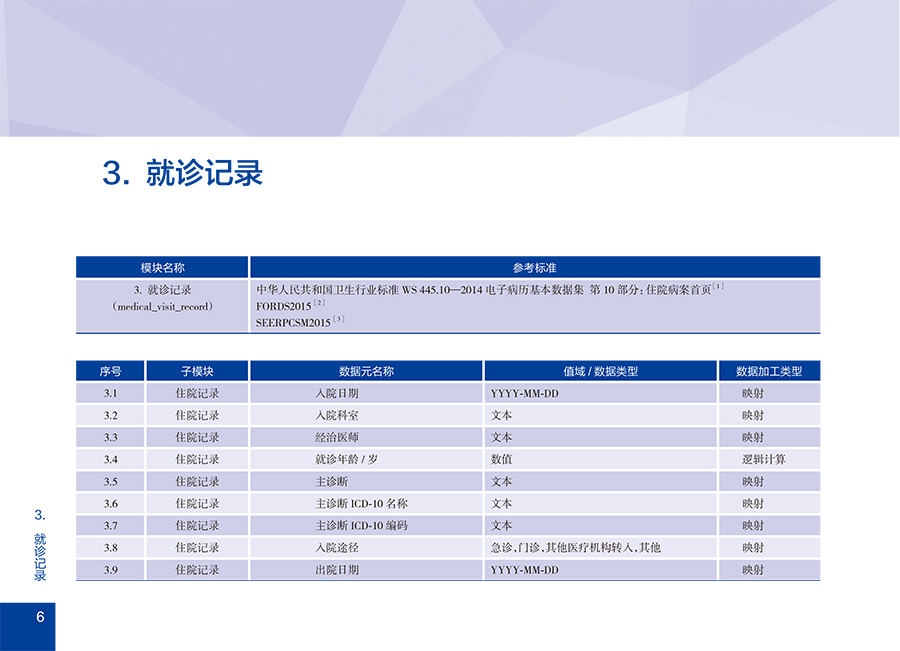
Task: Select the "经治医师" data element cell
Action: pyautogui.click(x=337, y=437)
